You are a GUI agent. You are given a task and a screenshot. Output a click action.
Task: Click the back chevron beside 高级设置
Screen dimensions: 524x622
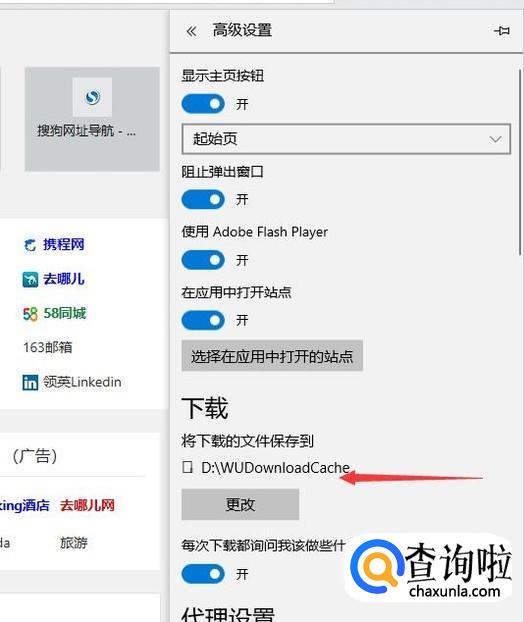(191, 31)
